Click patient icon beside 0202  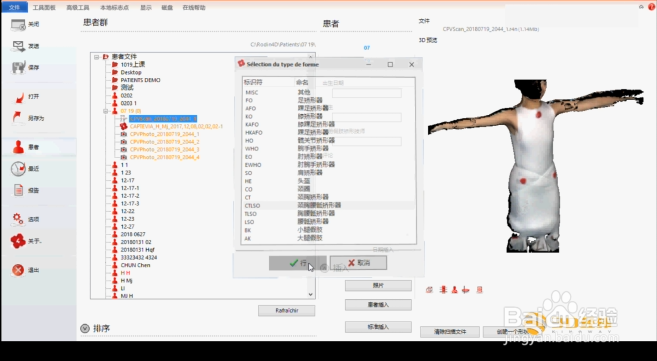point(115,95)
